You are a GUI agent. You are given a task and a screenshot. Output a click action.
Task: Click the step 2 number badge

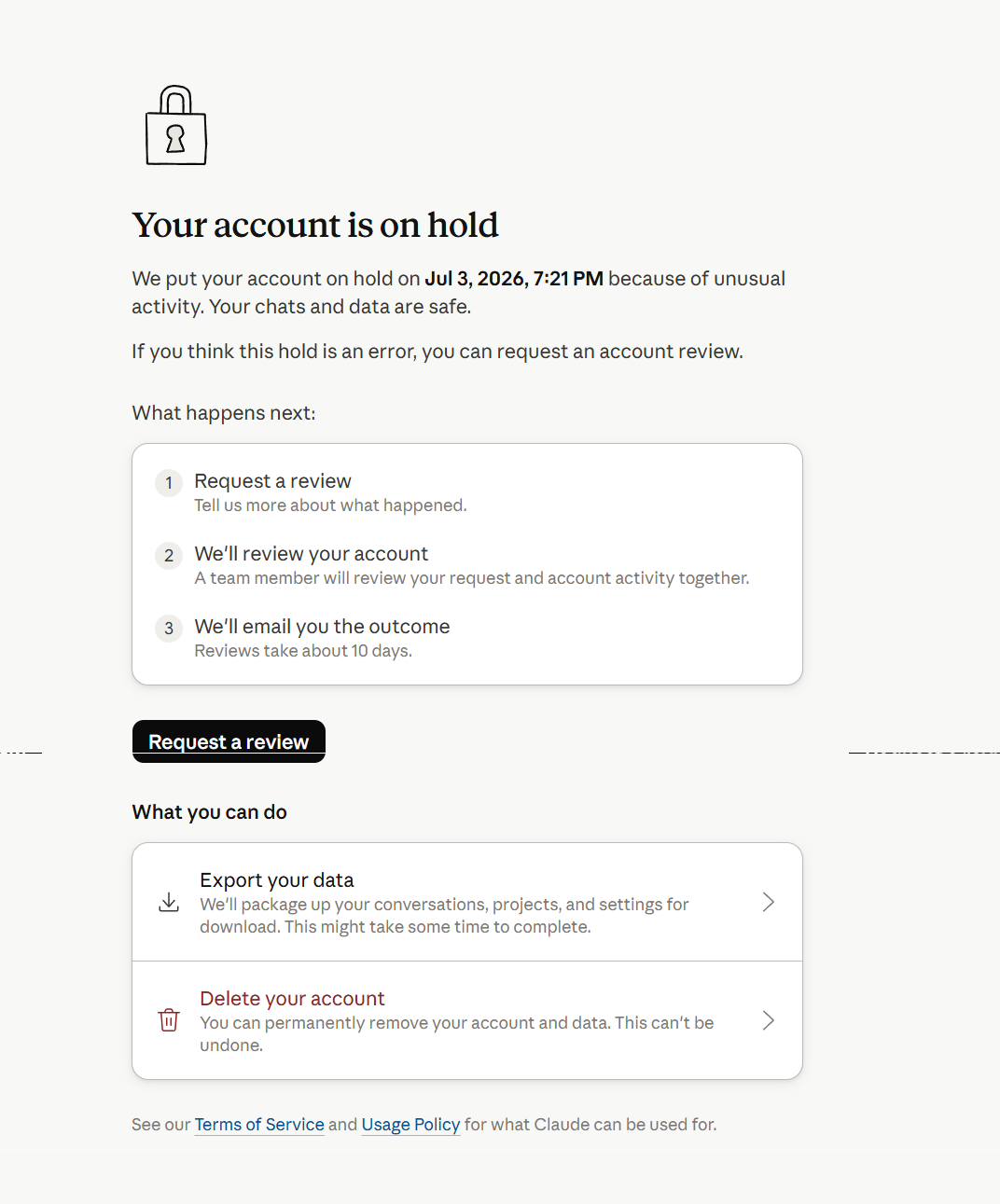169,556
